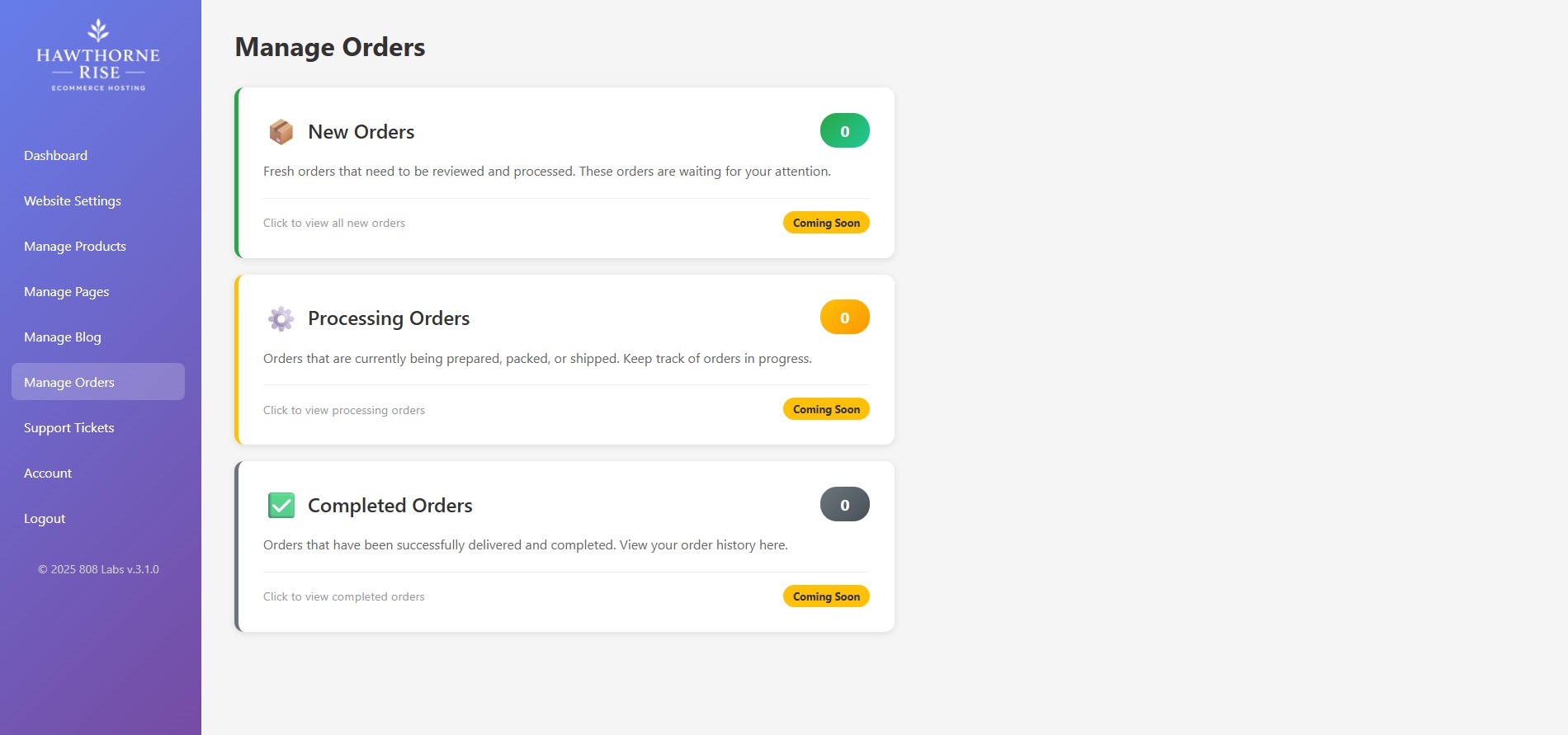
Task: Open Manage Pages section
Action: point(66,291)
